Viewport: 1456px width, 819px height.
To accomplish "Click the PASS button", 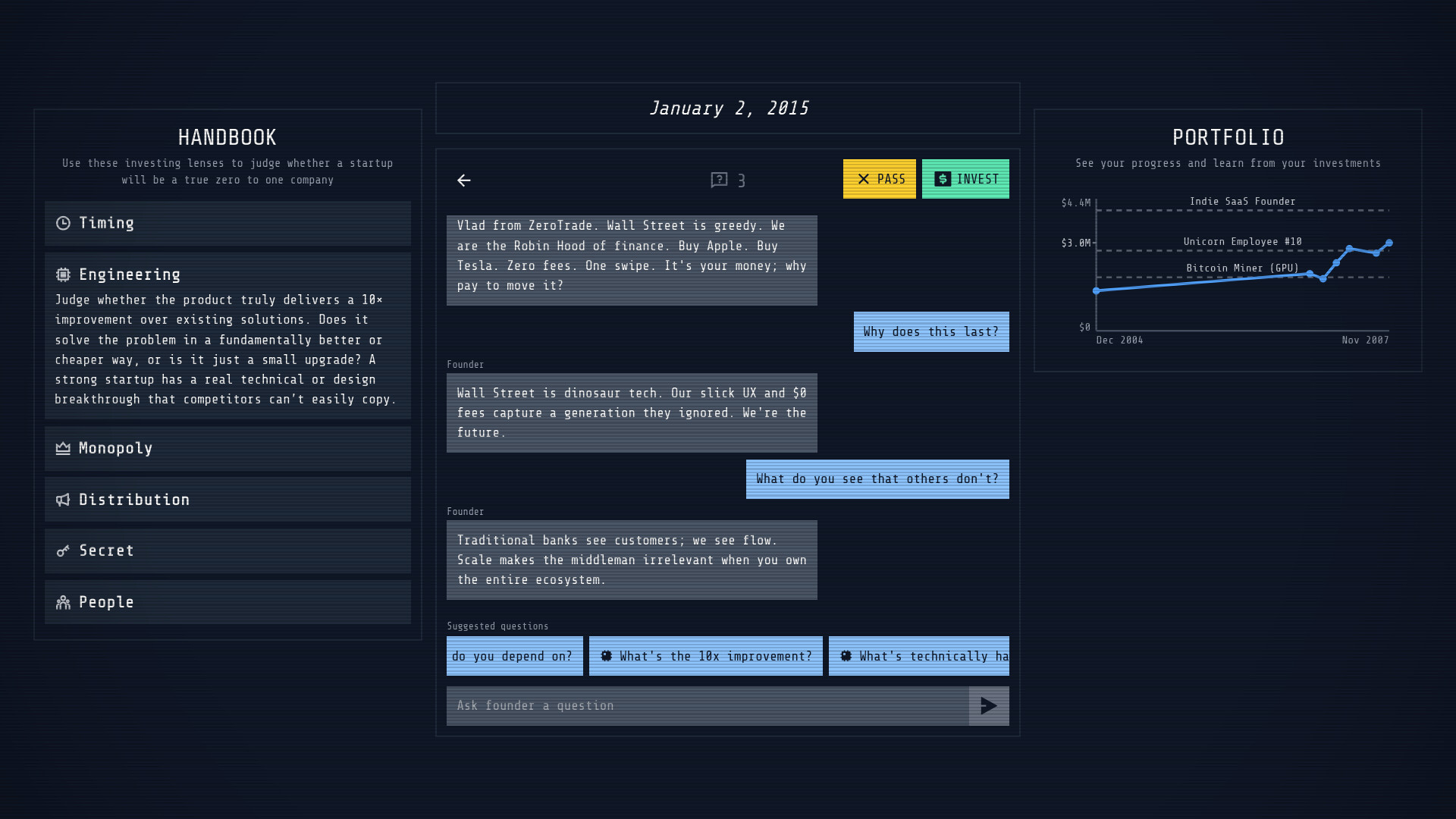I will (880, 179).
